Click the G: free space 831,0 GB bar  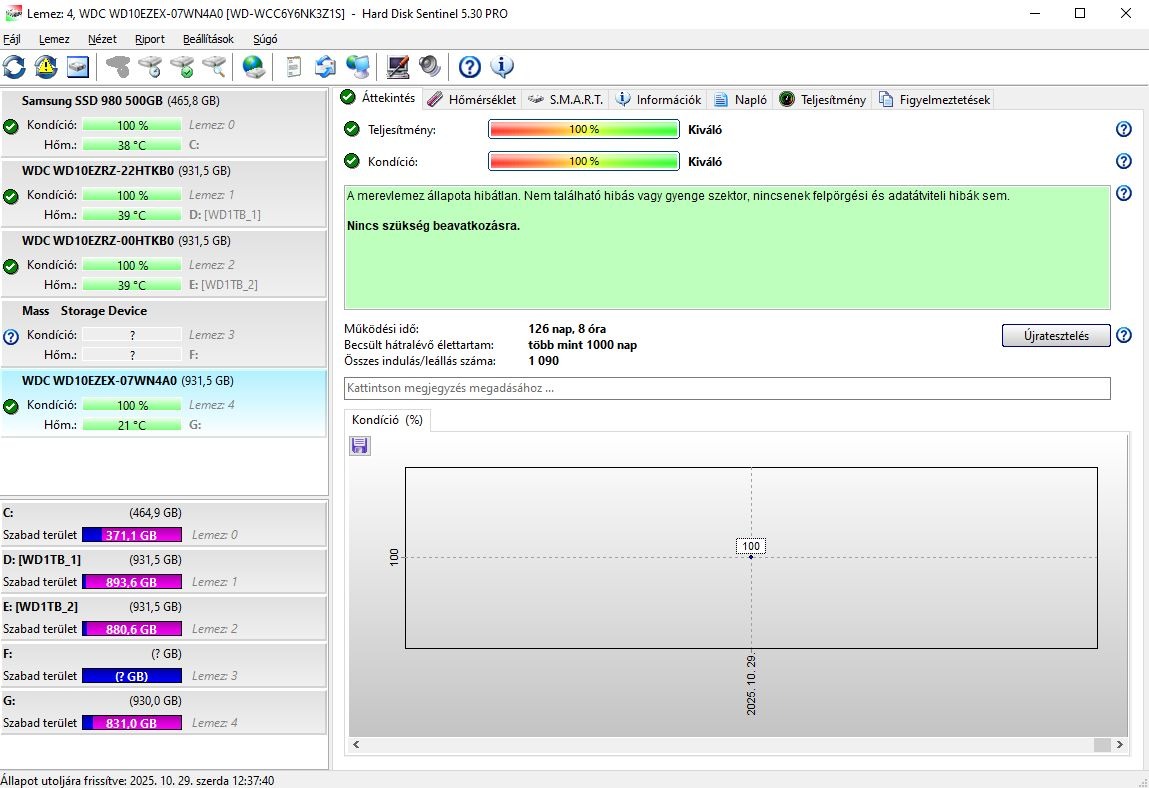pos(132,723)
